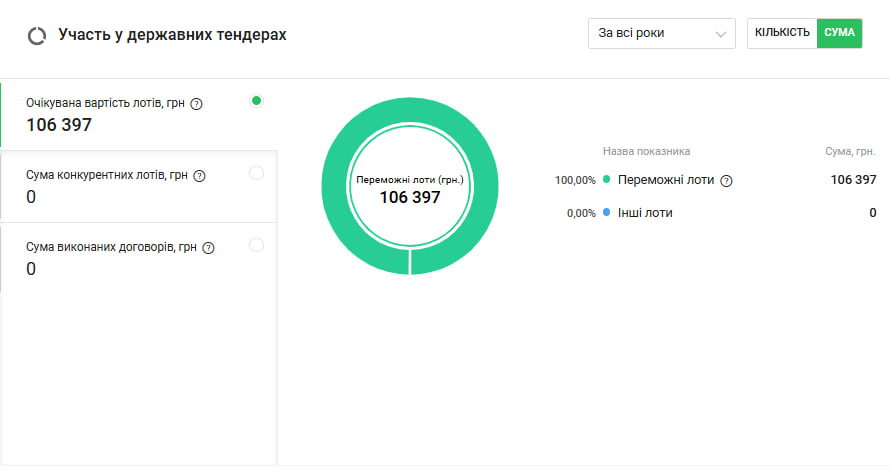Expand the year filter using its chevron arrow

[x=720, y=34]
